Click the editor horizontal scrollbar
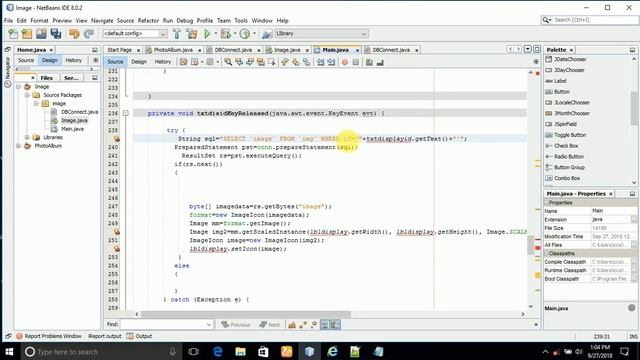The width and height of the screenshot is (640, 360). pos(245,314)
